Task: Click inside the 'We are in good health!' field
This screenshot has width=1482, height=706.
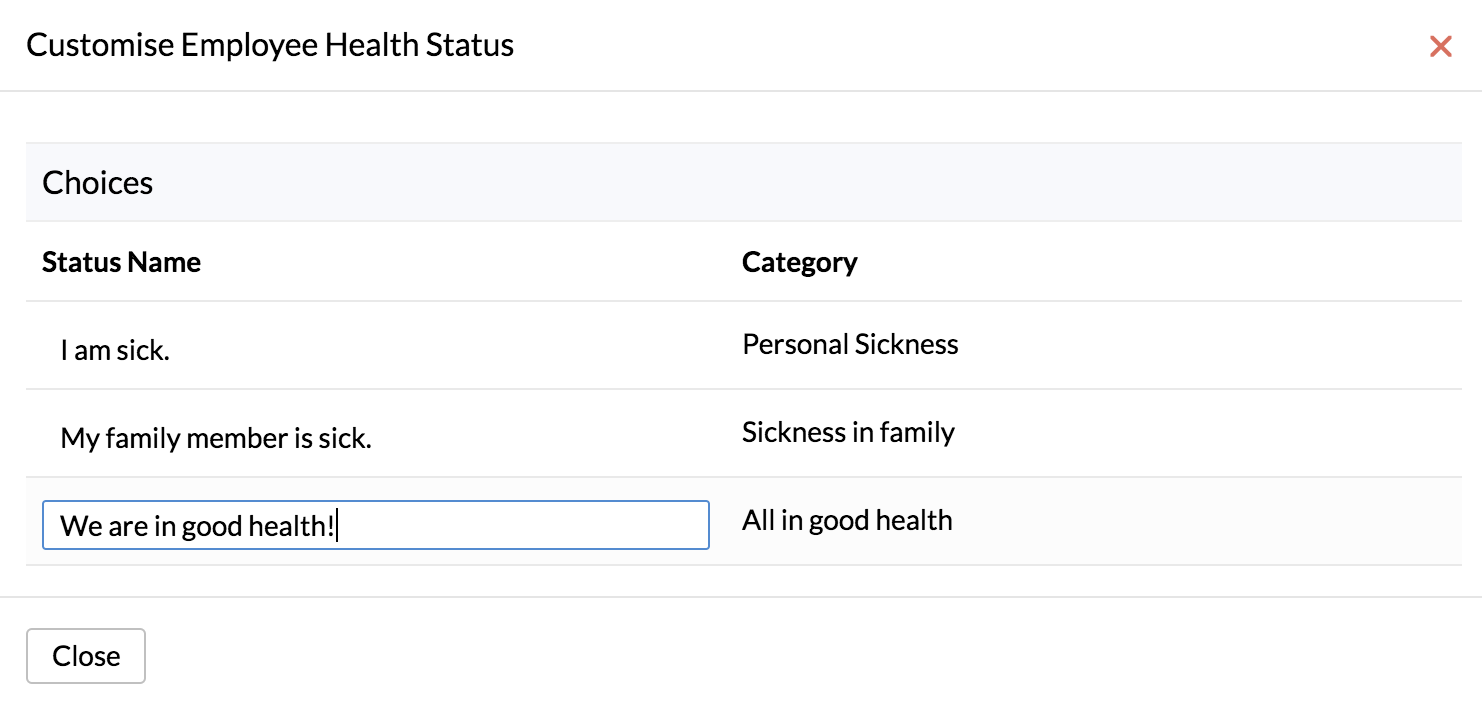Action: click(x=375, y=525)
